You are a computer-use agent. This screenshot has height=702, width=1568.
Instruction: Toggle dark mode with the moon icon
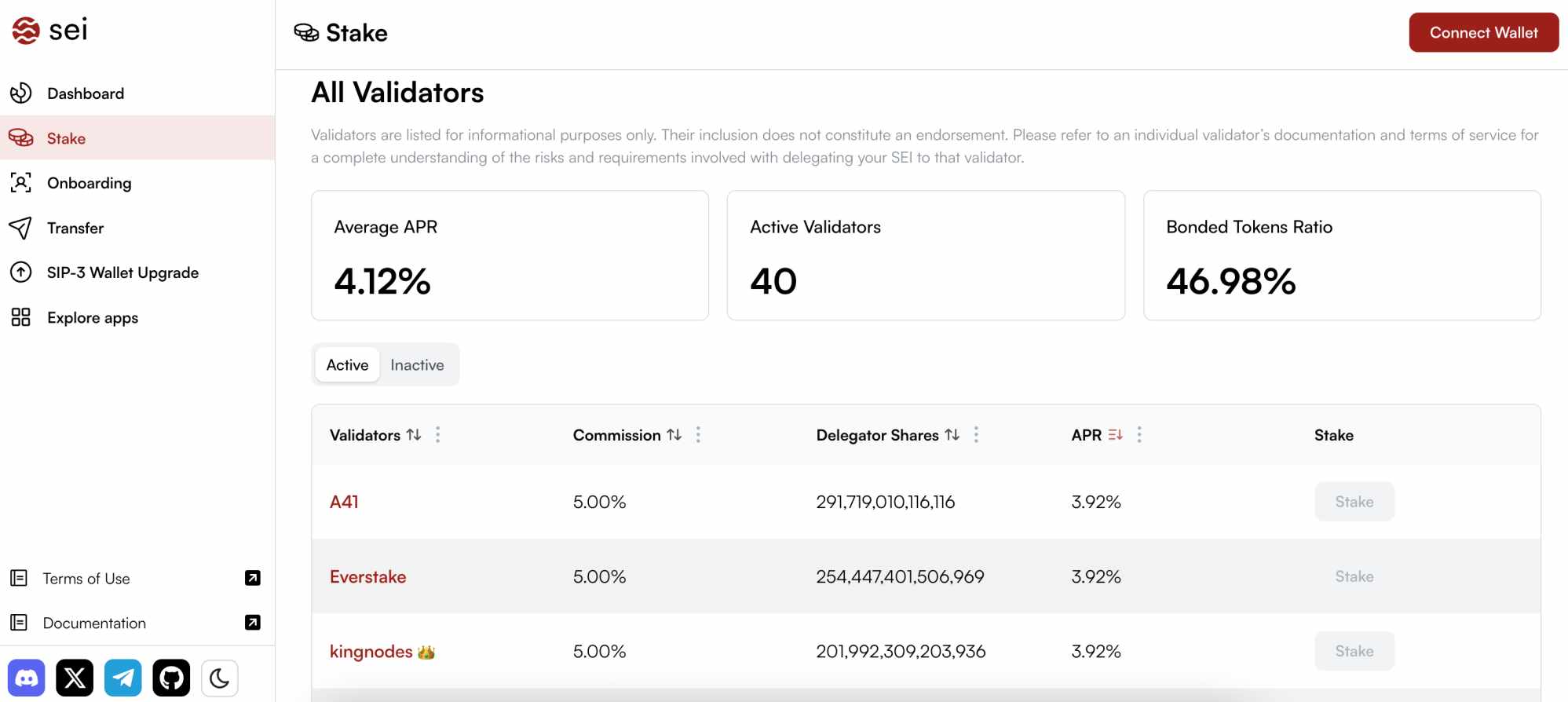[x=220, y=678]
